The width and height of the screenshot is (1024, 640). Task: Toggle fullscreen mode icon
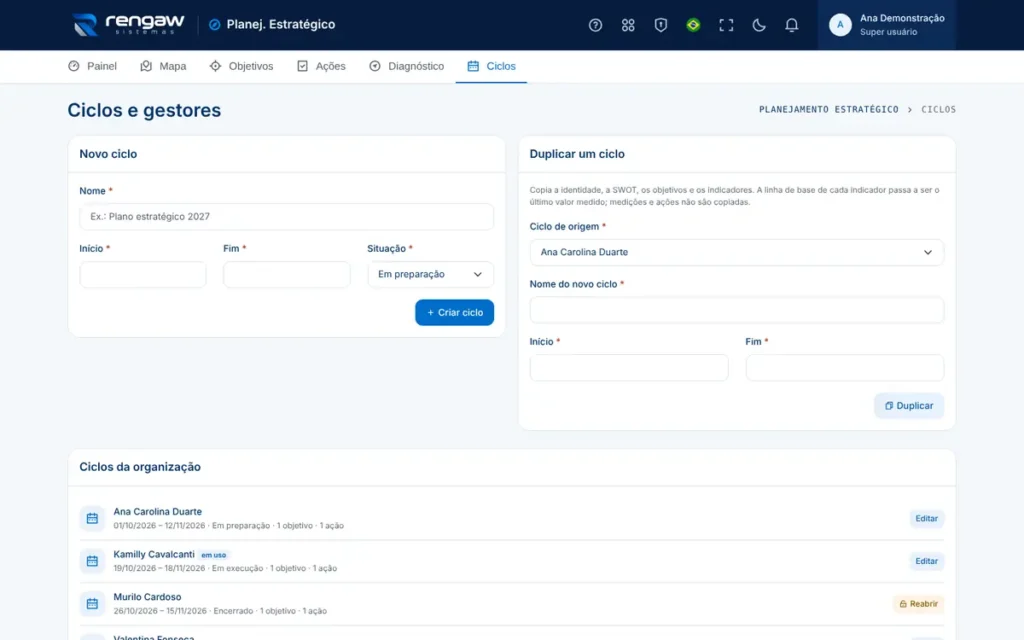point(726,25)
